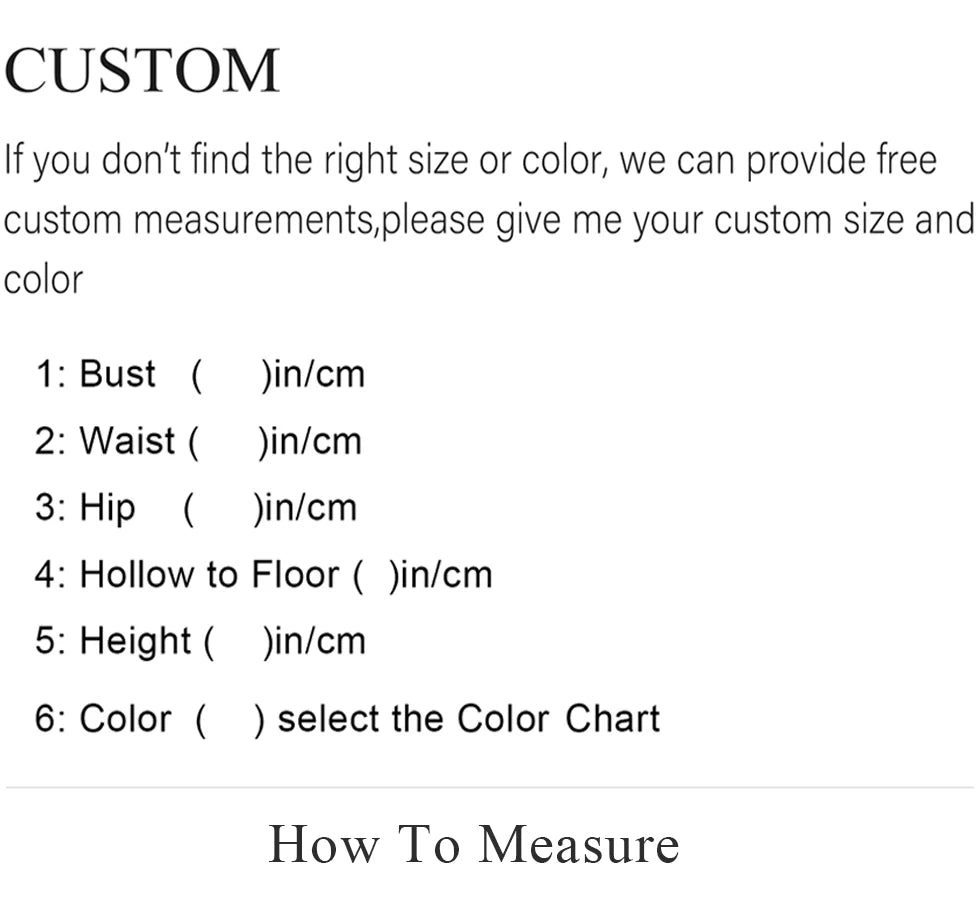Click the blank after Color label
This screenshot has height=900, width=980.
tap(231, 719)
